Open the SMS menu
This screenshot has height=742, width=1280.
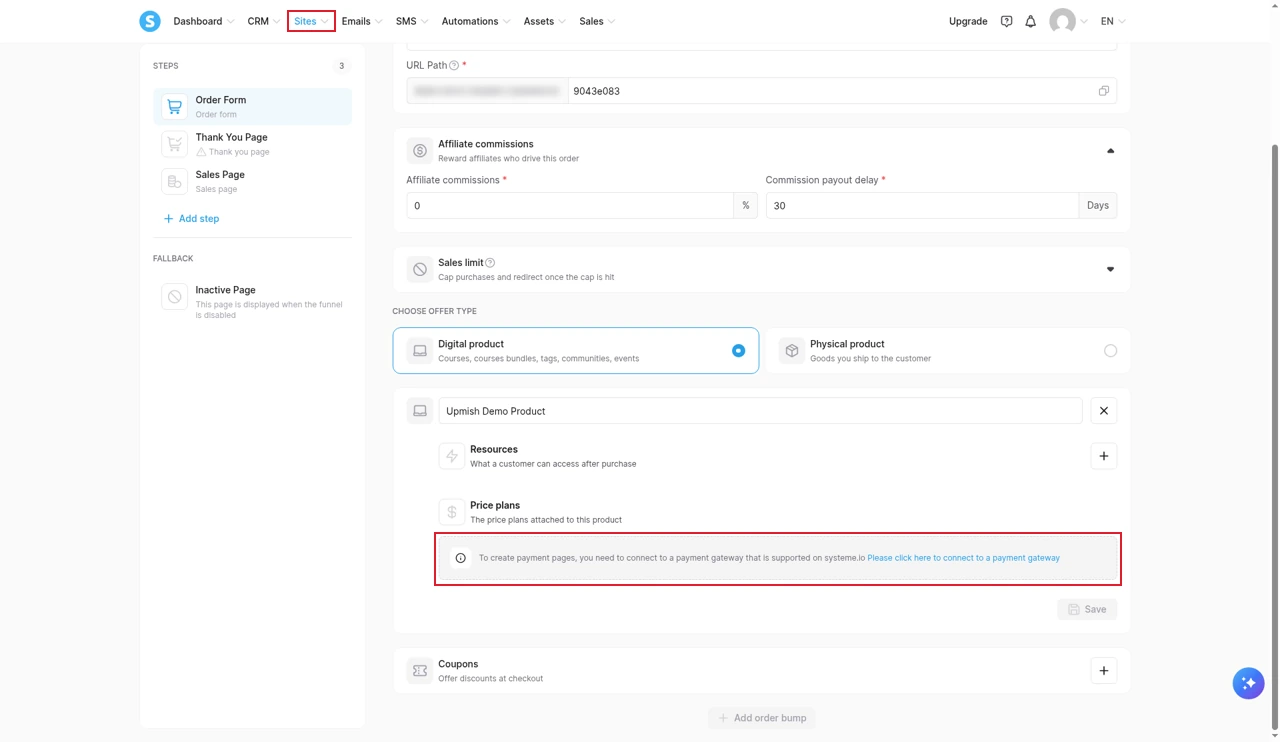pos(412,21)
